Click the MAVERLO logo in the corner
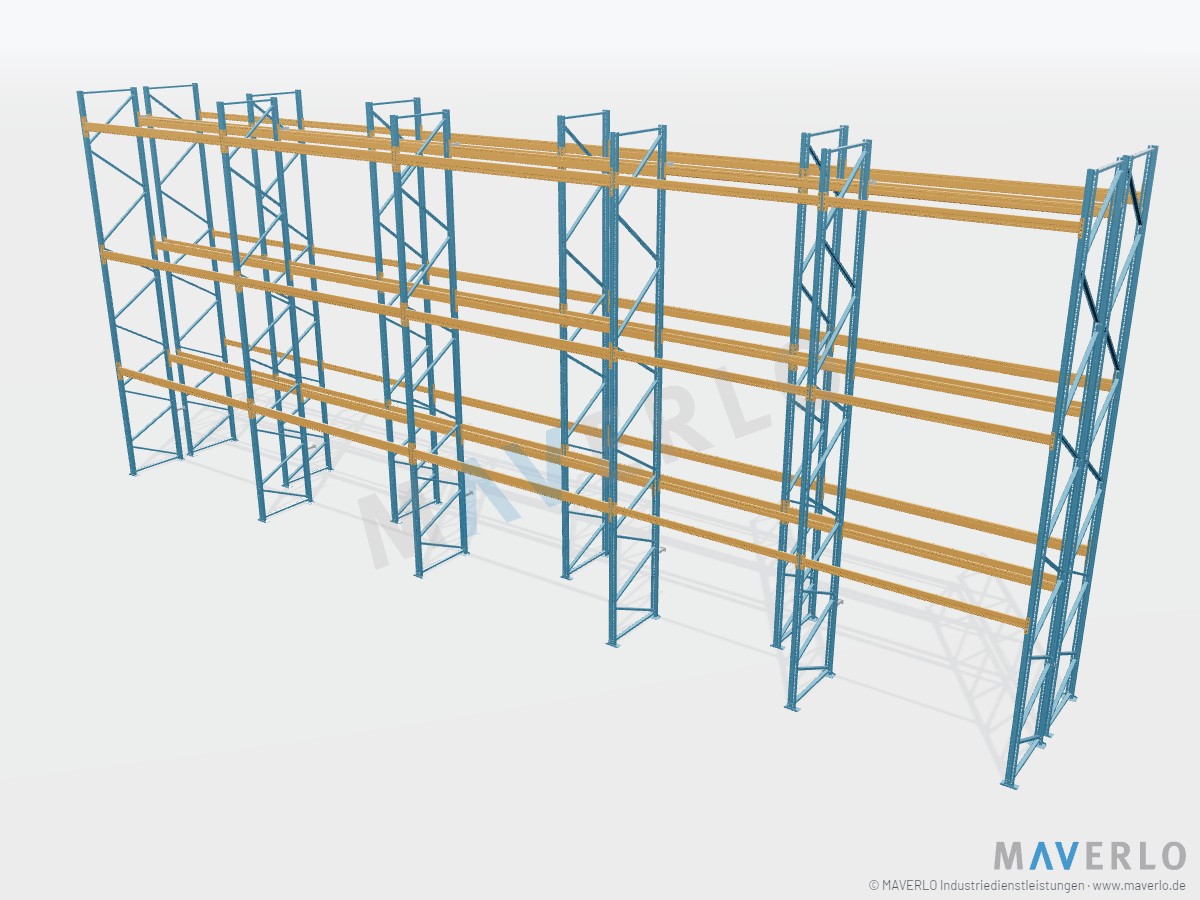 (1089, 856)
